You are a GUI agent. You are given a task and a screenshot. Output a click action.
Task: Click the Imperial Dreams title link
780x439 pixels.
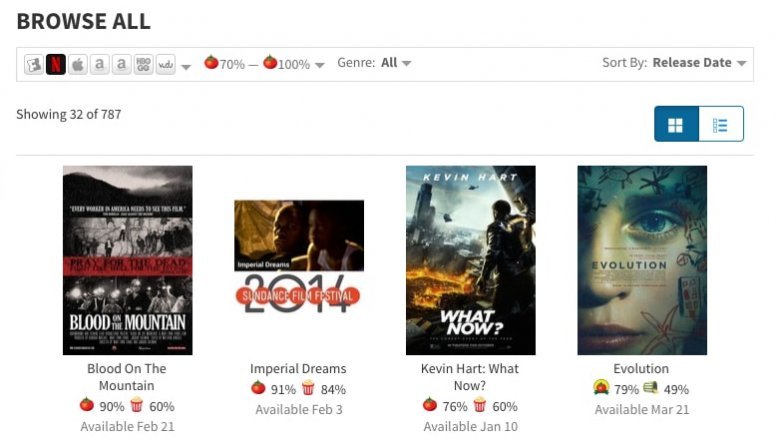tap(298, 368)
